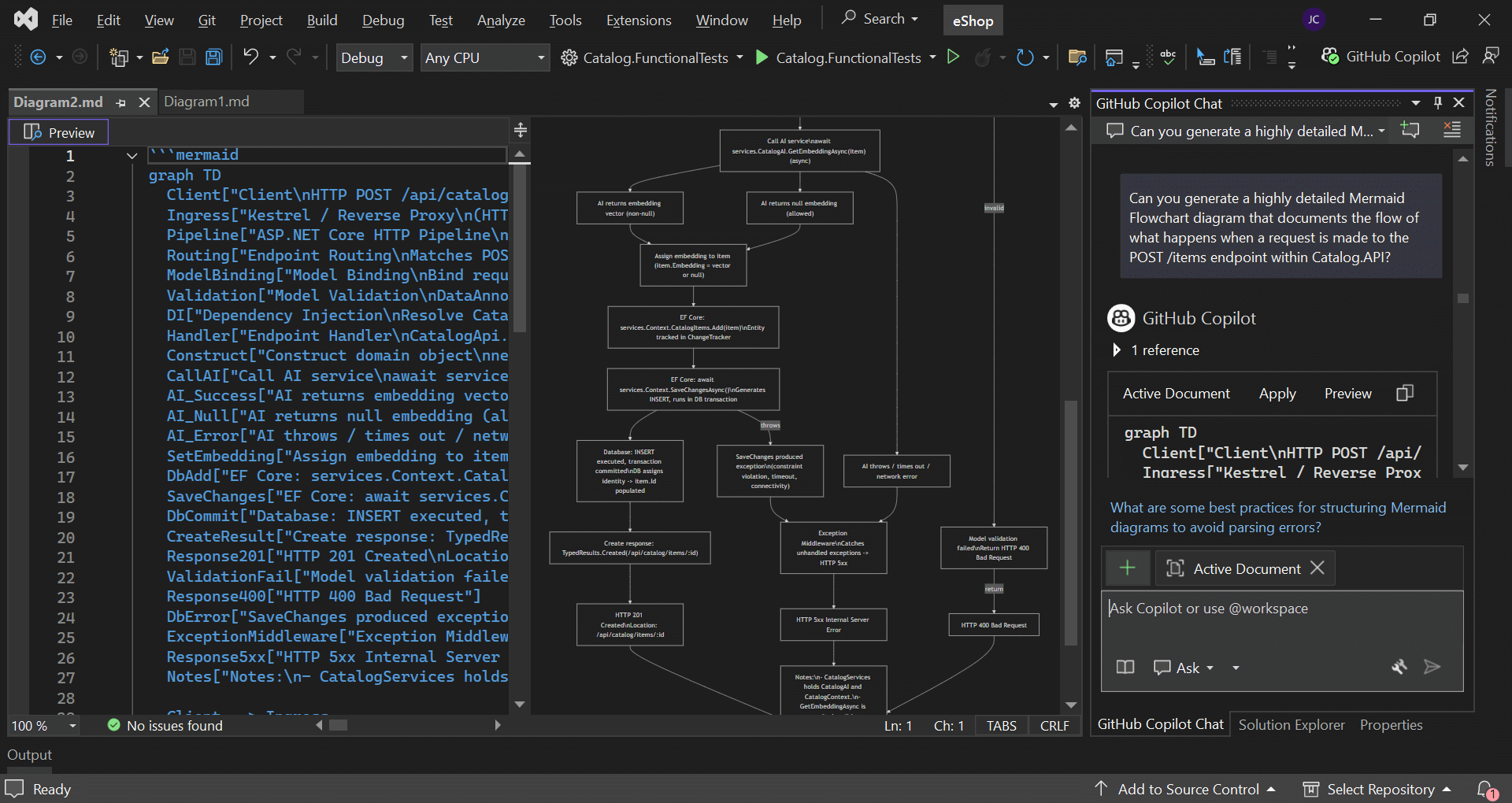This screenshot has width=1512, height=803.
Task: Start a new Copilot chat session
Action: point(1410,131)
